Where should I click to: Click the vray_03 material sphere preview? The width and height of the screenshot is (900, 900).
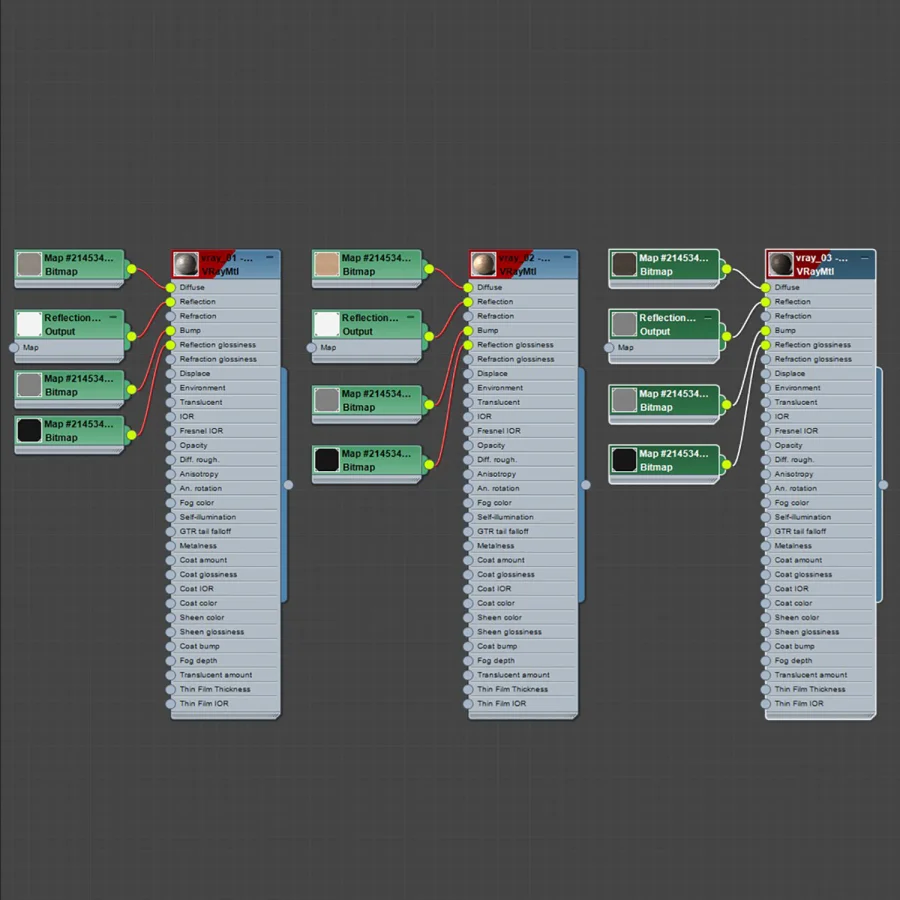[781, 265]
